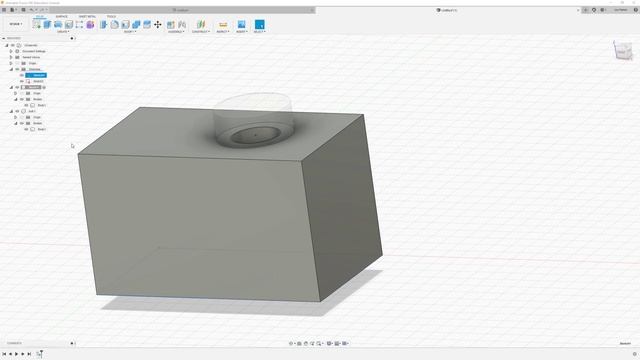Open the user account name menu
The width and height of the screenshot is (640, 360).
[x=620, y=10]
